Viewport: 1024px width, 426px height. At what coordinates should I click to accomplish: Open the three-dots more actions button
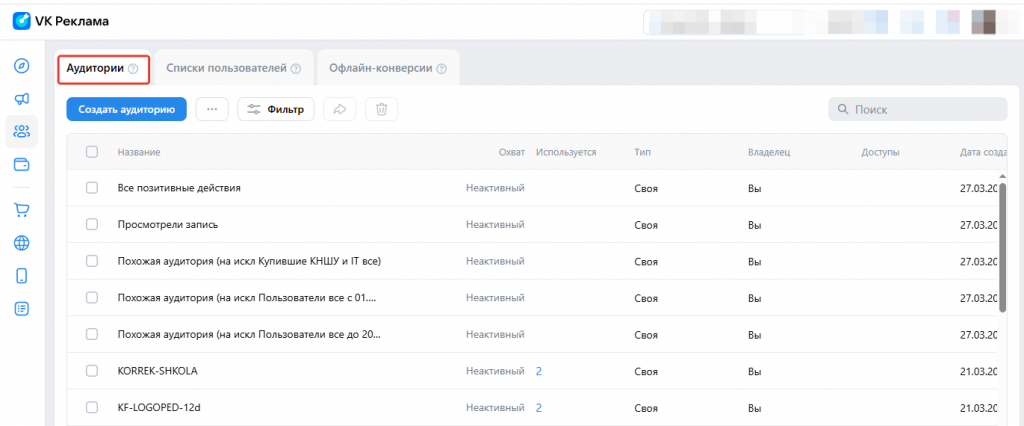(x=212, y=109)
